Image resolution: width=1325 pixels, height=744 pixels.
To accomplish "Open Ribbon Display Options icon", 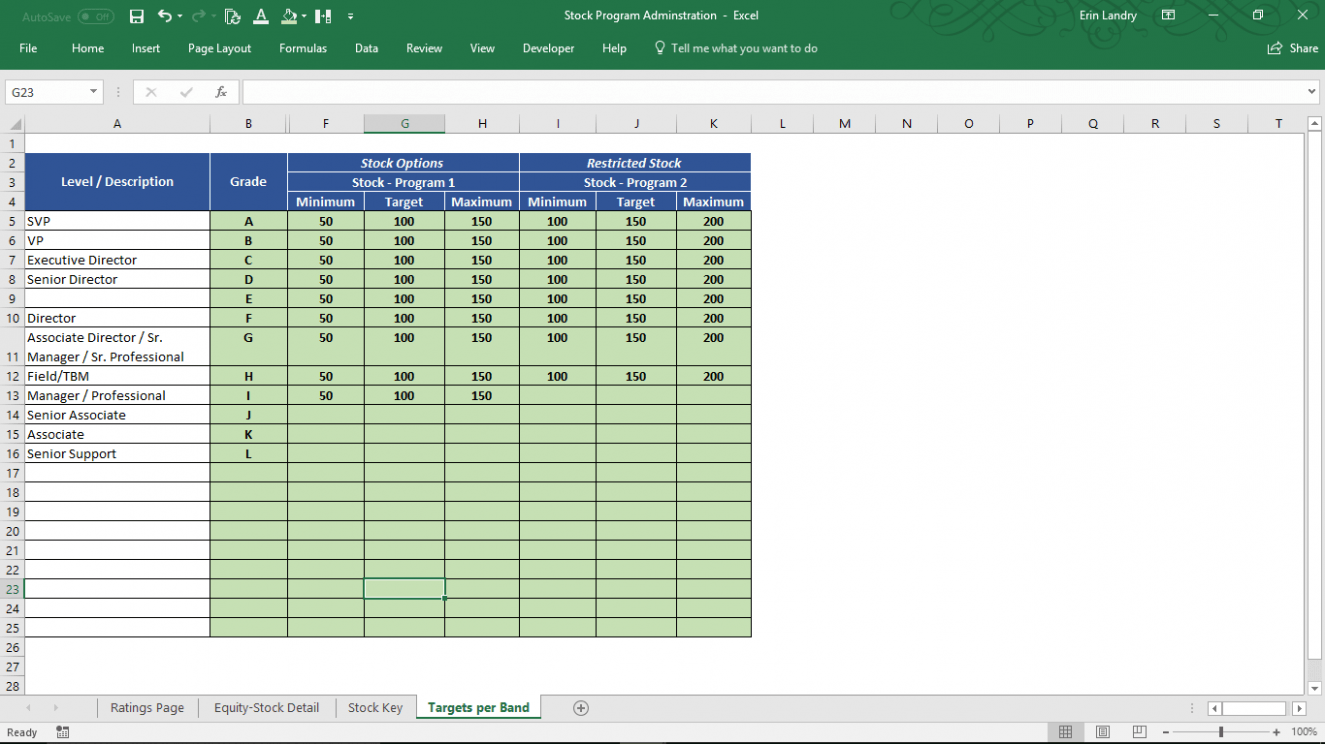I will (1168, 16).
